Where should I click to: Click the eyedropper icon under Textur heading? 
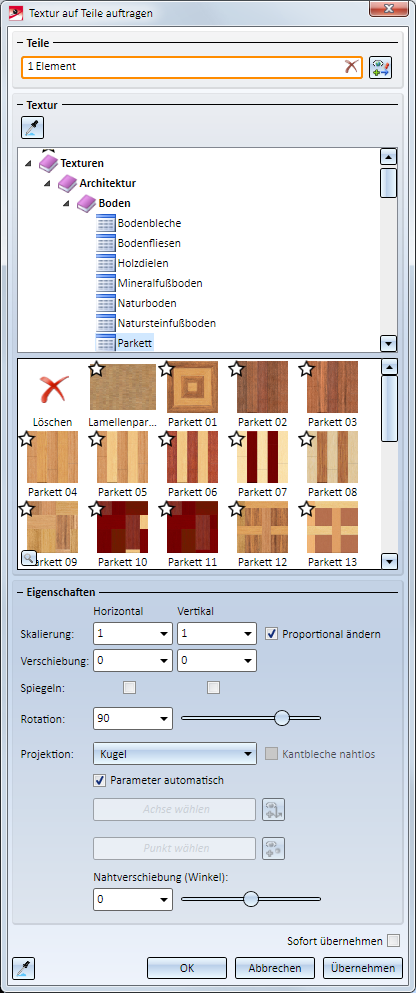pyautogui.click(x=32, y=127)
